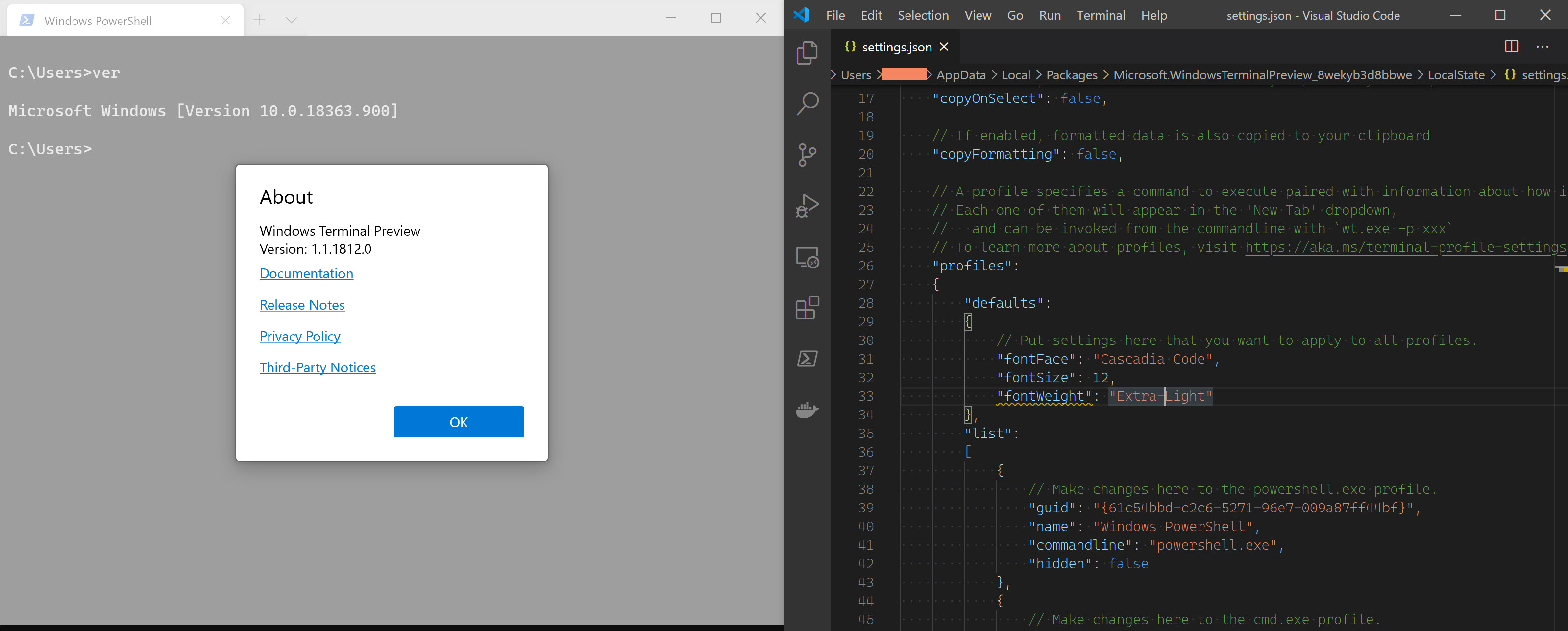Close the settings.json editor tab
Viewport: 1568px width, 631px height.
pyautogui.click(x=943, y=47)
